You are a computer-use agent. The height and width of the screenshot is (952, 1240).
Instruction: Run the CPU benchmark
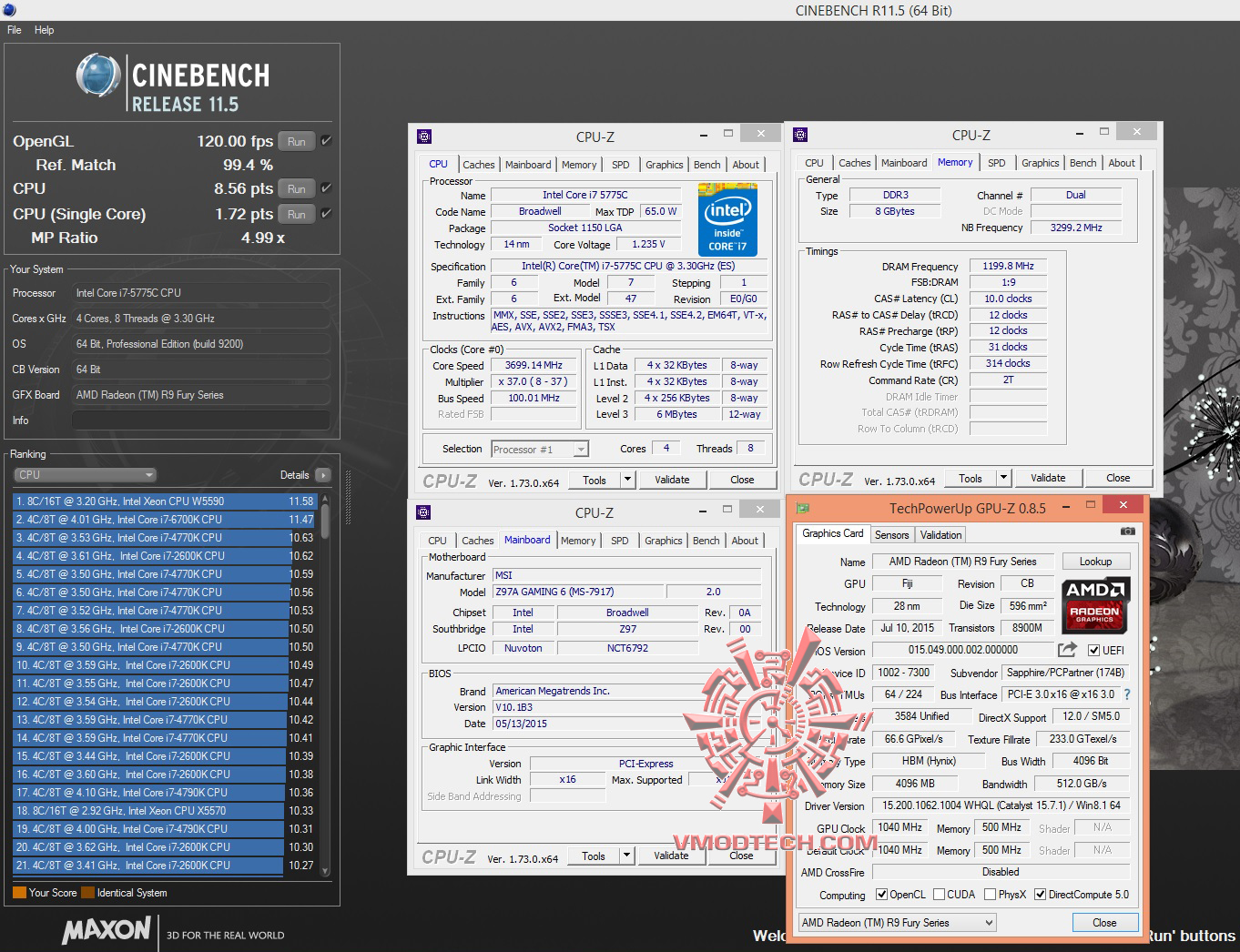297,188
